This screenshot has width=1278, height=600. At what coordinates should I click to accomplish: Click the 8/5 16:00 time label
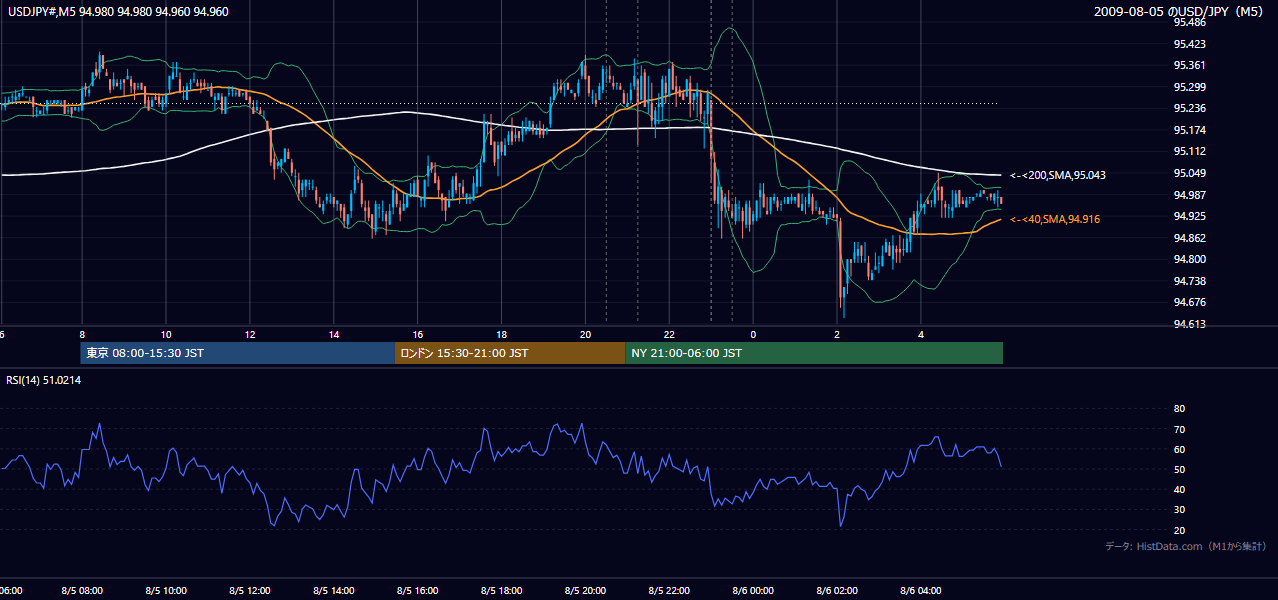click(418, 591)
